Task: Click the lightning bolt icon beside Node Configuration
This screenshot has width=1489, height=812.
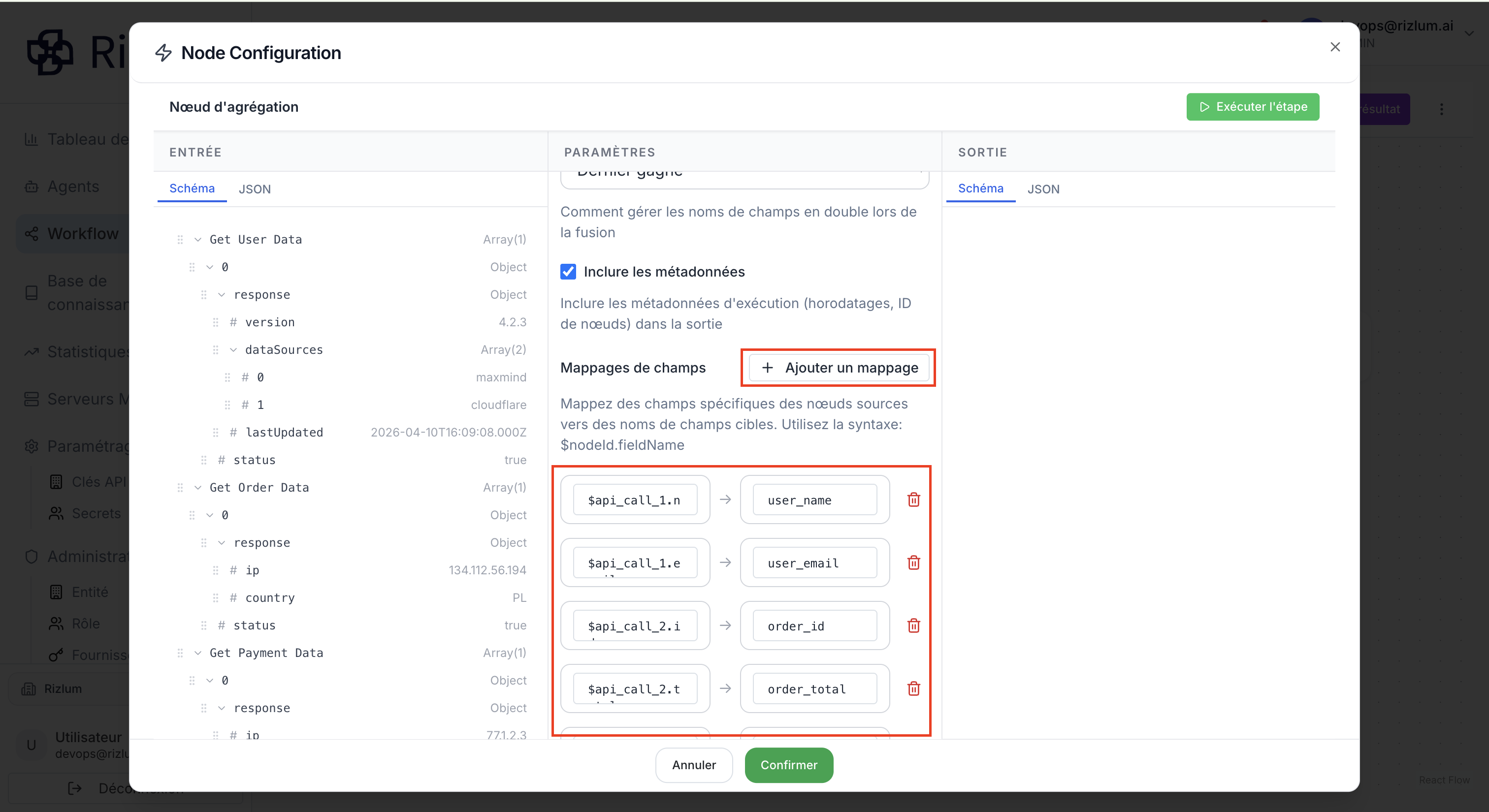Action: tap(163, 53)
